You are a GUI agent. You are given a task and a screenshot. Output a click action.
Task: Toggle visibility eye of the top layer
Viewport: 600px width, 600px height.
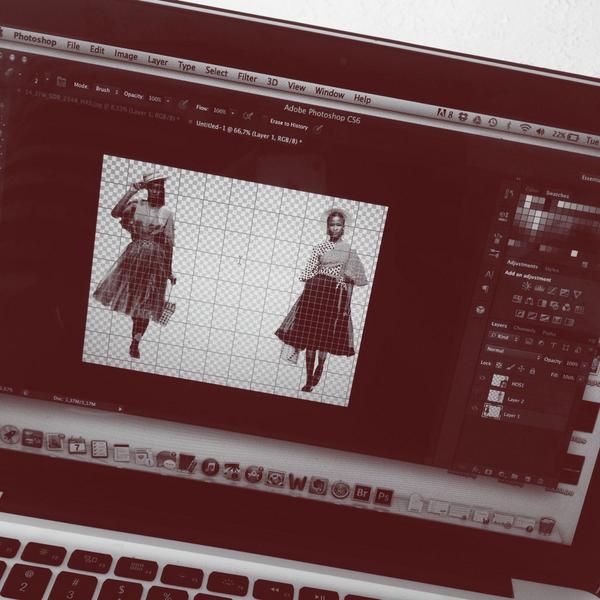[x=482, y=378]
